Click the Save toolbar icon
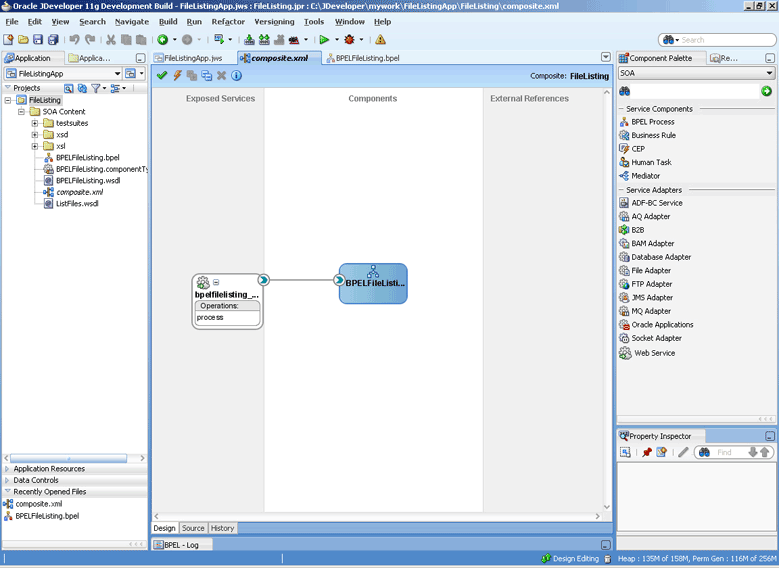Image resolution: width=779 pixels, height=568 pixels. click(x=38, y=40)
